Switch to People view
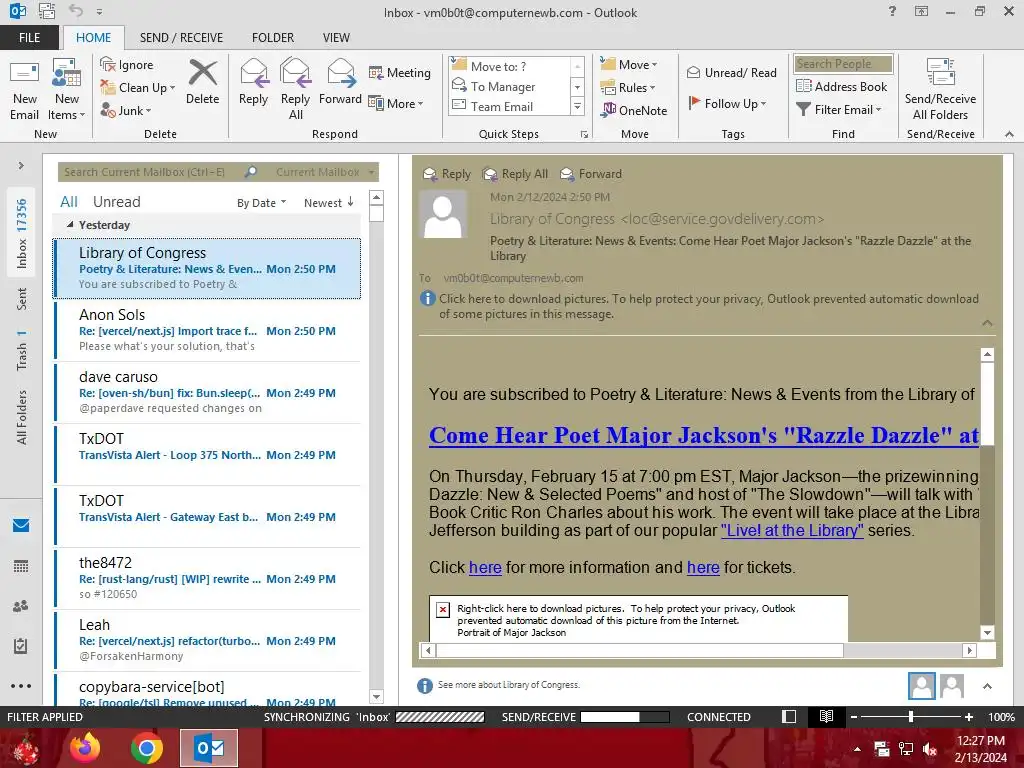 (x=21, y=606)
